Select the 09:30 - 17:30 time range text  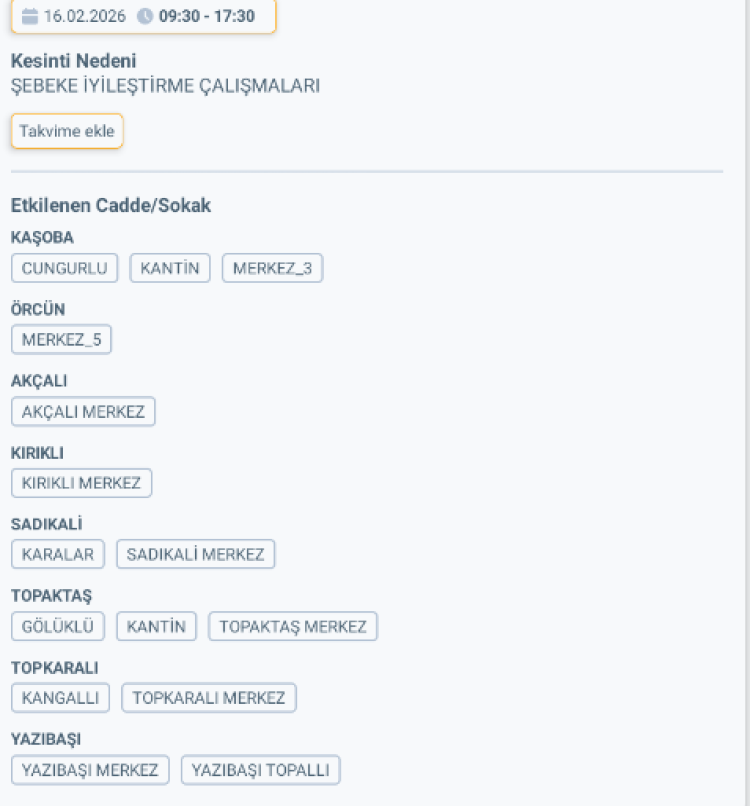[207, 17]
